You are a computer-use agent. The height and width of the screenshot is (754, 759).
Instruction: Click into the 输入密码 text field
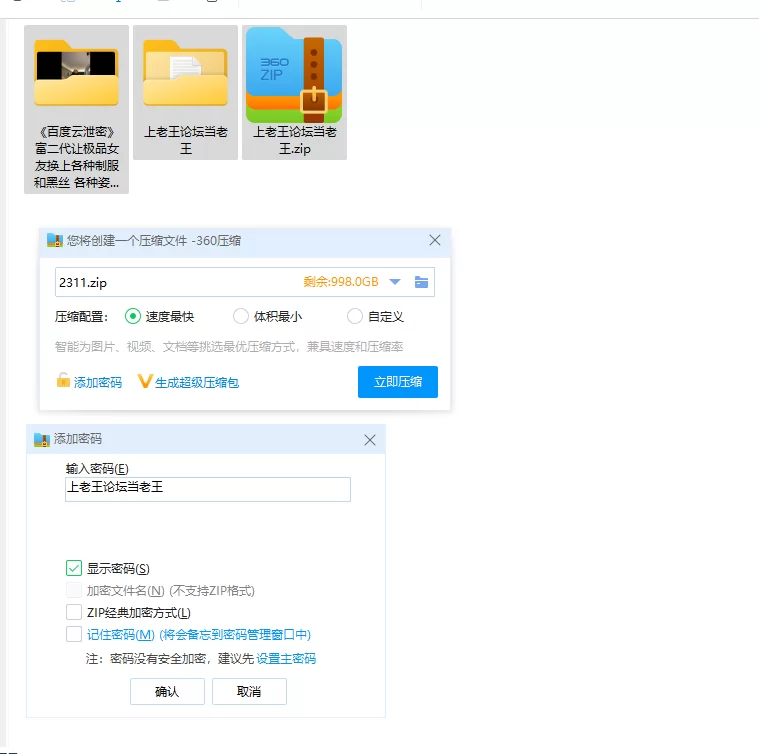click(x=207, y=488)
